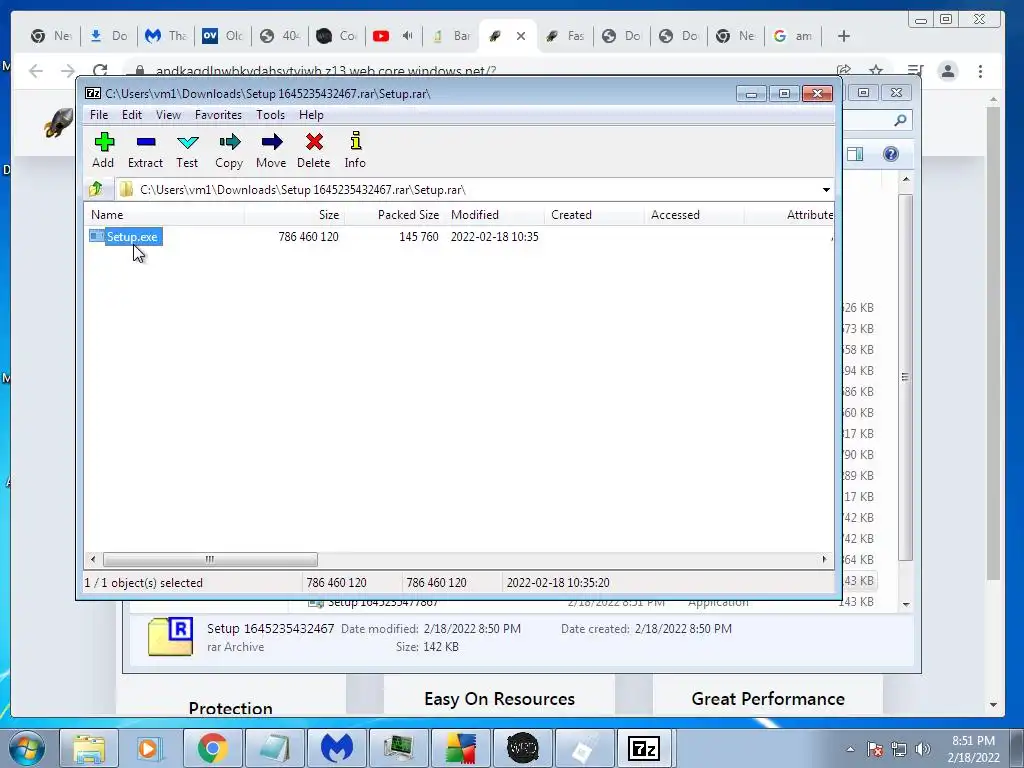Open the Help menu

pyautogui.click(x=311, y=115)
